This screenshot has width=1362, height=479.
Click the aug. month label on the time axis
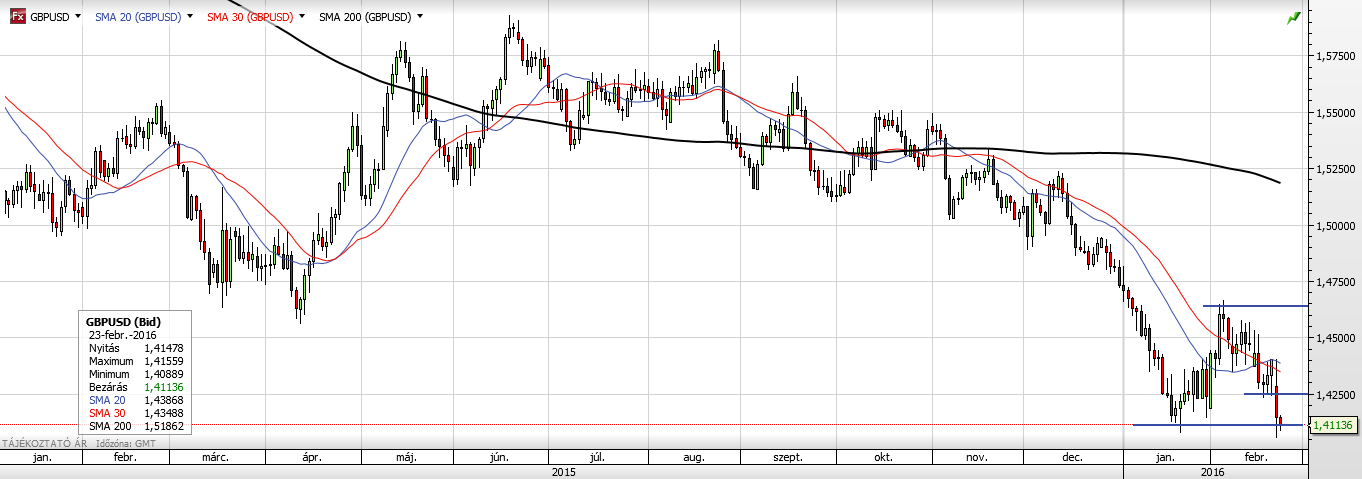point(693,457)
